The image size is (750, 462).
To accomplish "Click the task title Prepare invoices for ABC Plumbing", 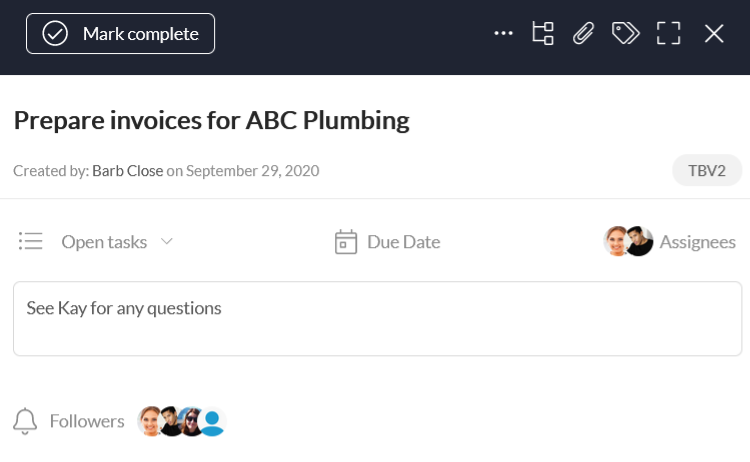I will 211,120.
